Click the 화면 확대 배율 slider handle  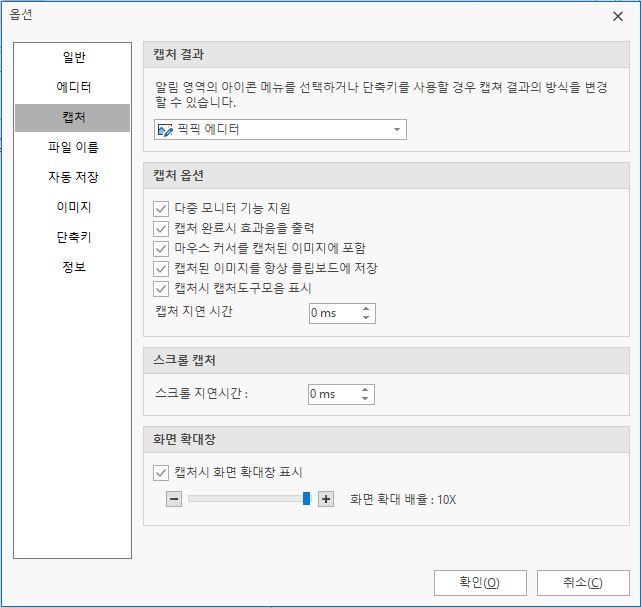coord(306,498)
